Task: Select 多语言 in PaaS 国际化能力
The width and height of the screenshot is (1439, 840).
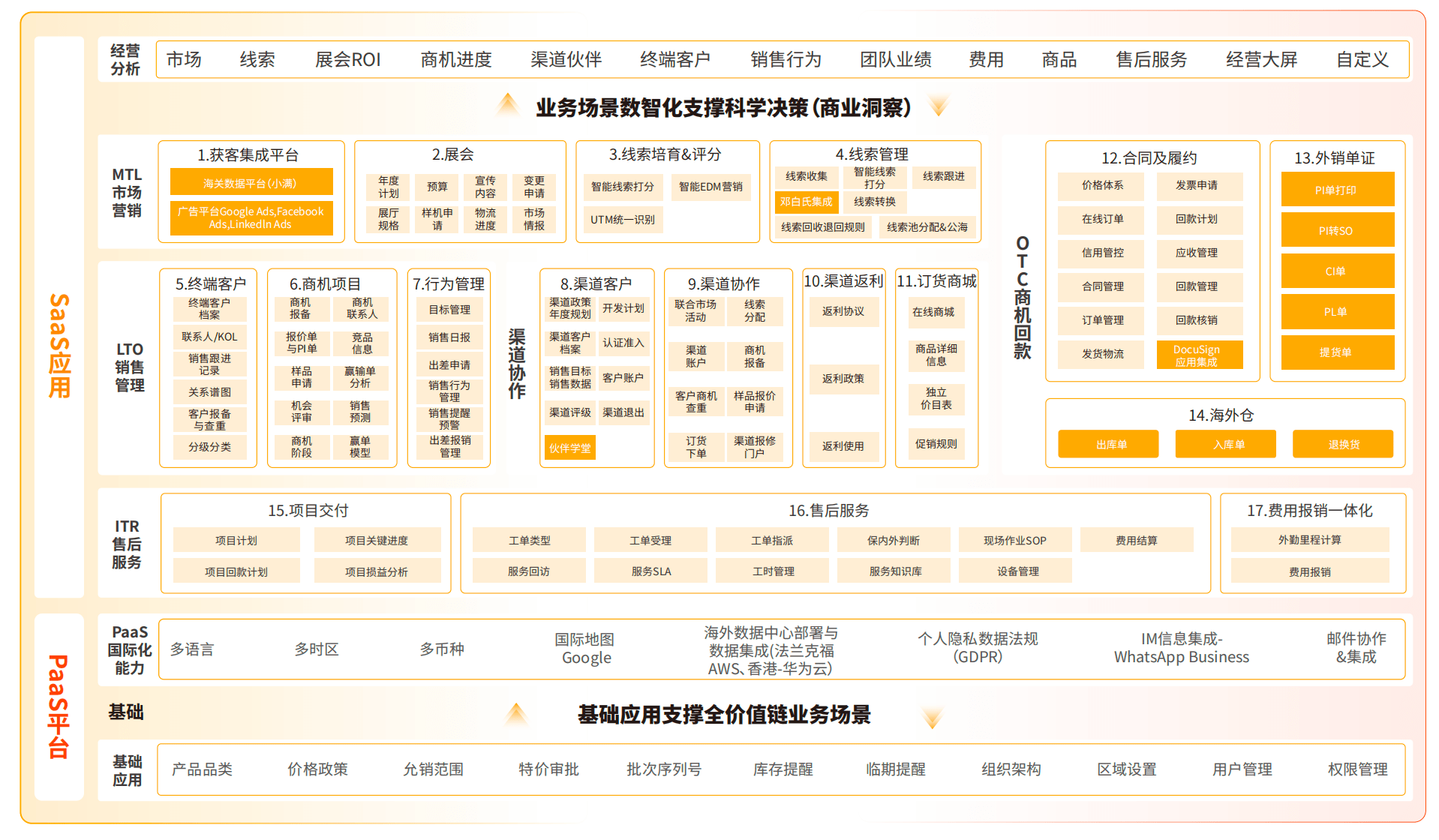Action: pyautogui.click(x=192, y=649)
